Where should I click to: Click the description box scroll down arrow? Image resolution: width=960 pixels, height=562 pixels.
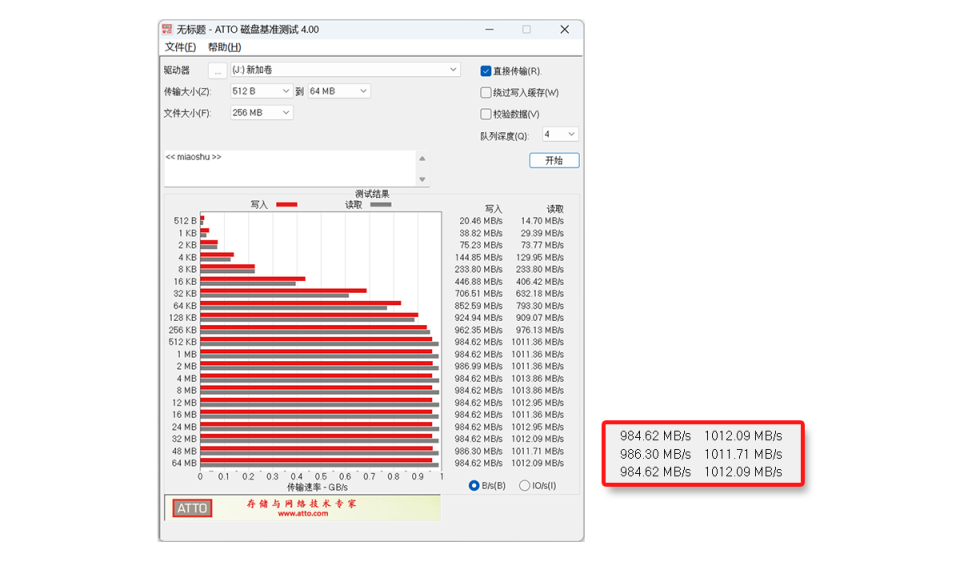point(422,179)
